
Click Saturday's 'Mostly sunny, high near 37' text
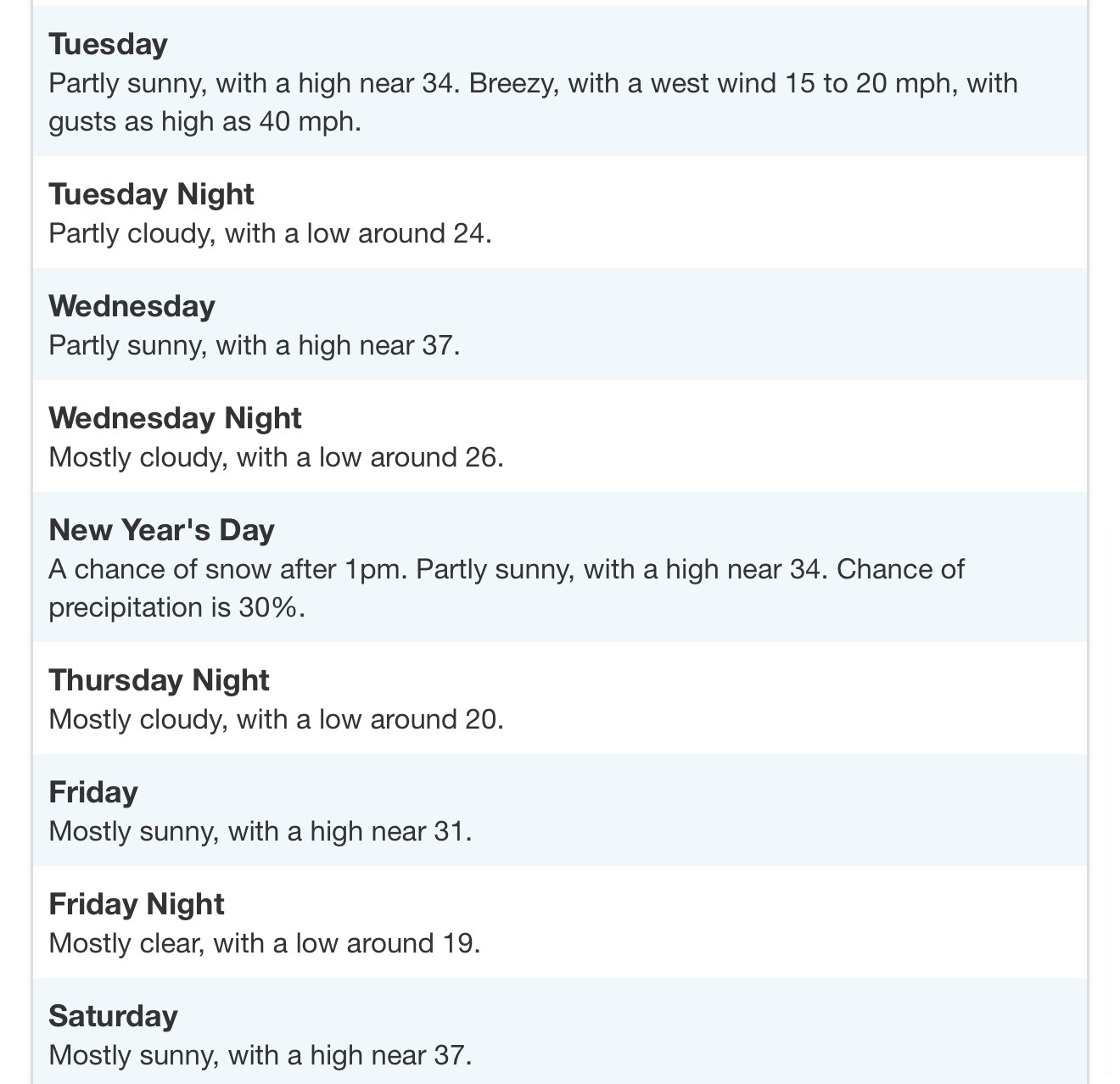coord(260,1055)
